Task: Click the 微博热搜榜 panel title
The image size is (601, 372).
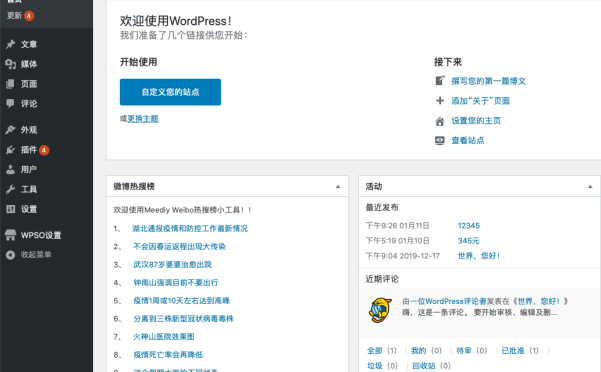Action: pos(134,187)
